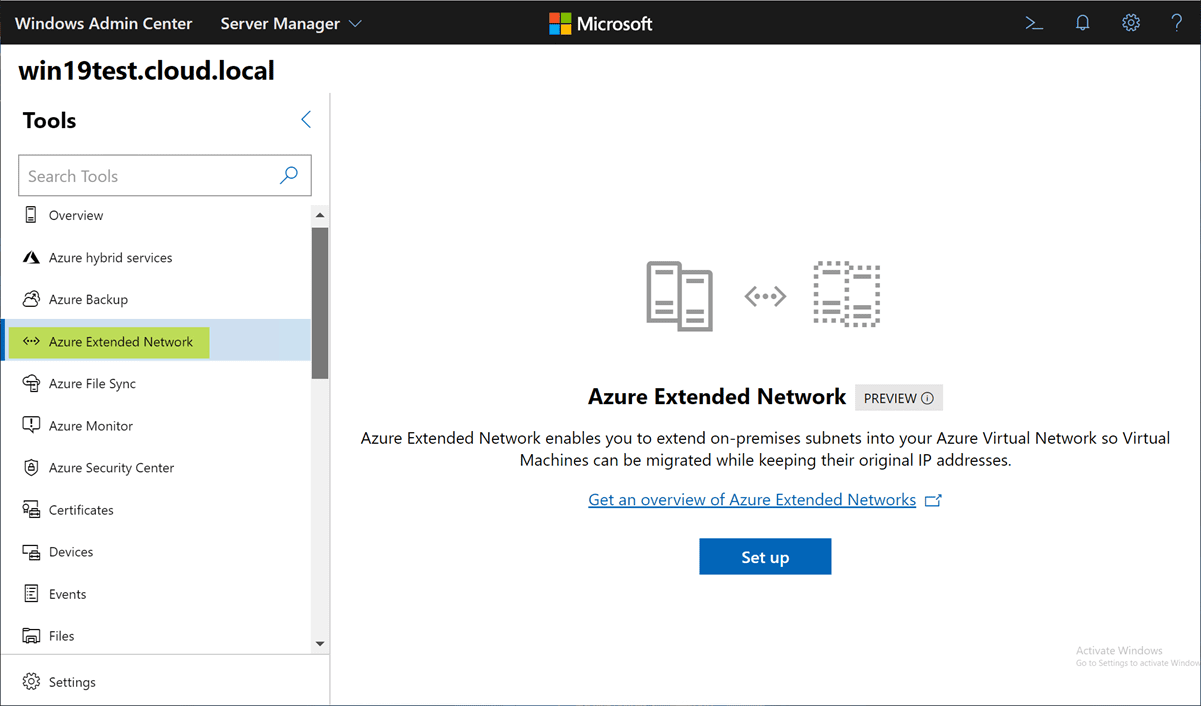Open the settings gear in header
This screenshot has width=1201, height=706.
pyautogui.click(x=1130, y=23)
